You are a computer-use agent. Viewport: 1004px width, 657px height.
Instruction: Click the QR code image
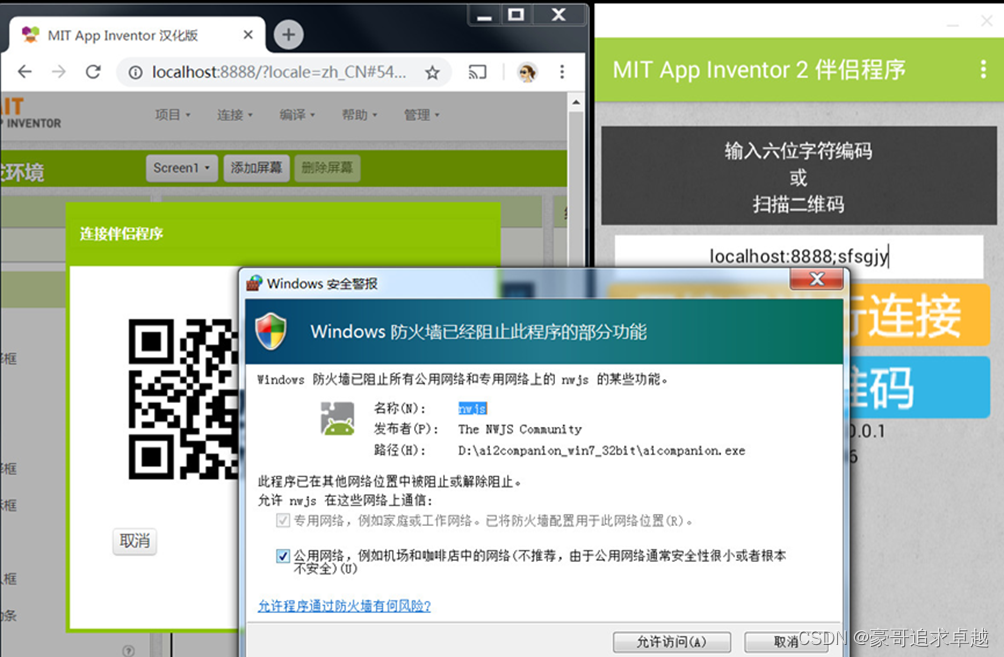point(182,399)
